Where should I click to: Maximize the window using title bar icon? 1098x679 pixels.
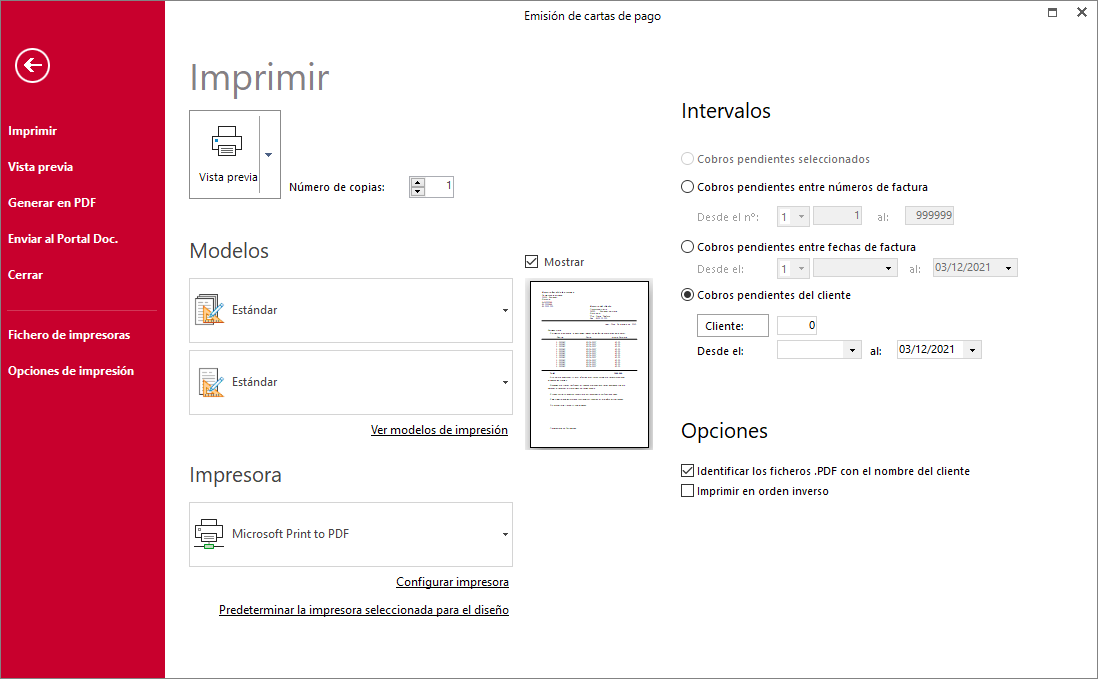(x=1052, y=14)
